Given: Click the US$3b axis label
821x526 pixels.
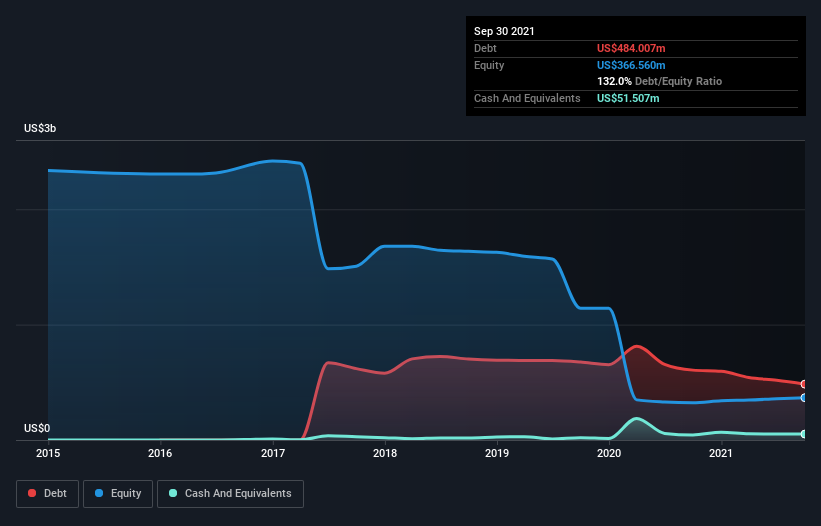Looking at the screenshot, I should (x=40, y=128).
